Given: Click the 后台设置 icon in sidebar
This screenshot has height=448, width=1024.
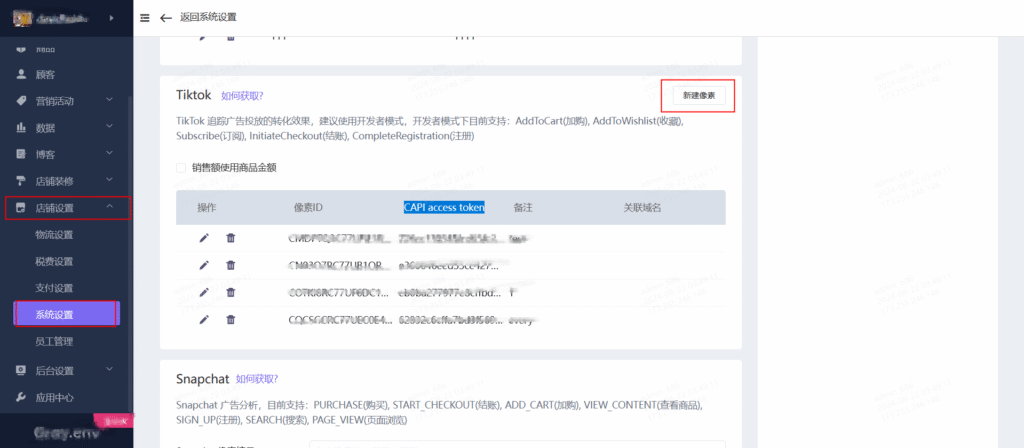Looking at the screenshot, I should tap(21, 371).
